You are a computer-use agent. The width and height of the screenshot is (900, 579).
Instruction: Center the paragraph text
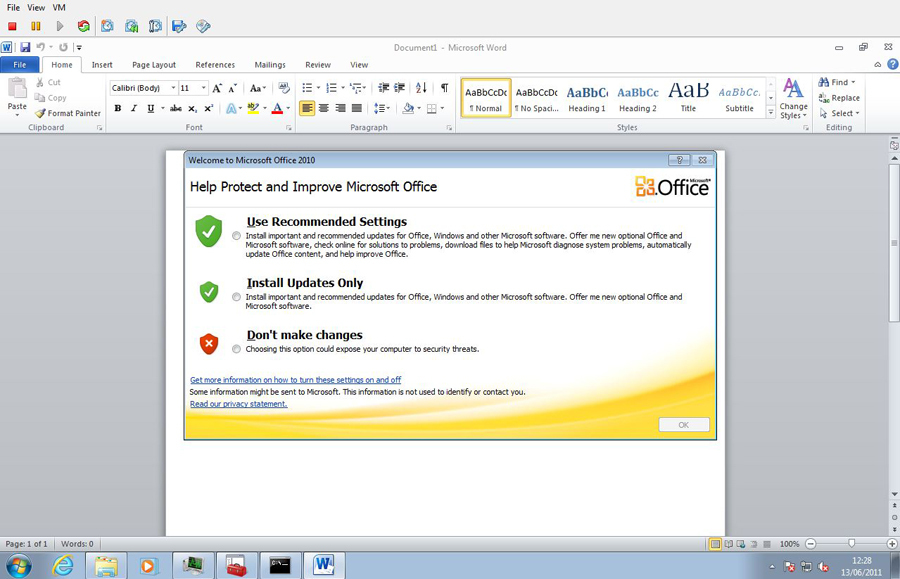[x=324, y=108]
